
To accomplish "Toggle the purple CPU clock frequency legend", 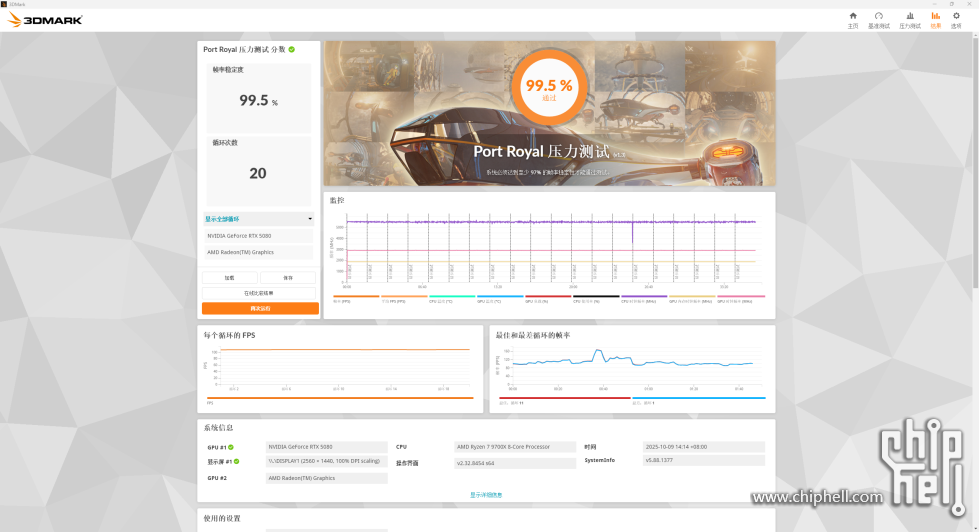I will click(x=645, y=297).
